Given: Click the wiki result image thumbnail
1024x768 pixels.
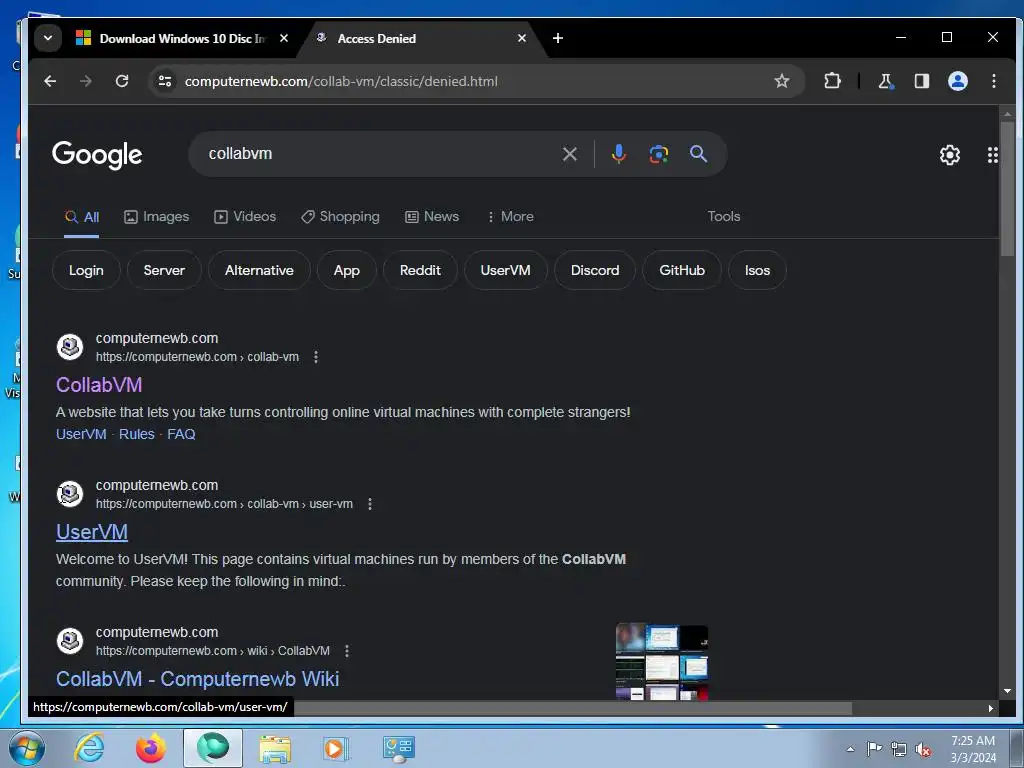Looking at the screenshot, I should coord(662,662).
